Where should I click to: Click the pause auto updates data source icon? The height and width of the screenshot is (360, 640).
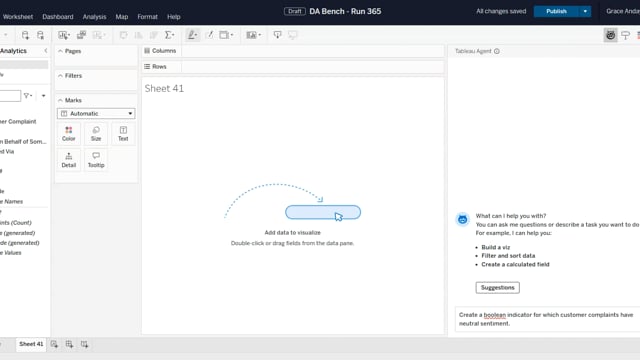pyautogui.click(x=40, y=35)
